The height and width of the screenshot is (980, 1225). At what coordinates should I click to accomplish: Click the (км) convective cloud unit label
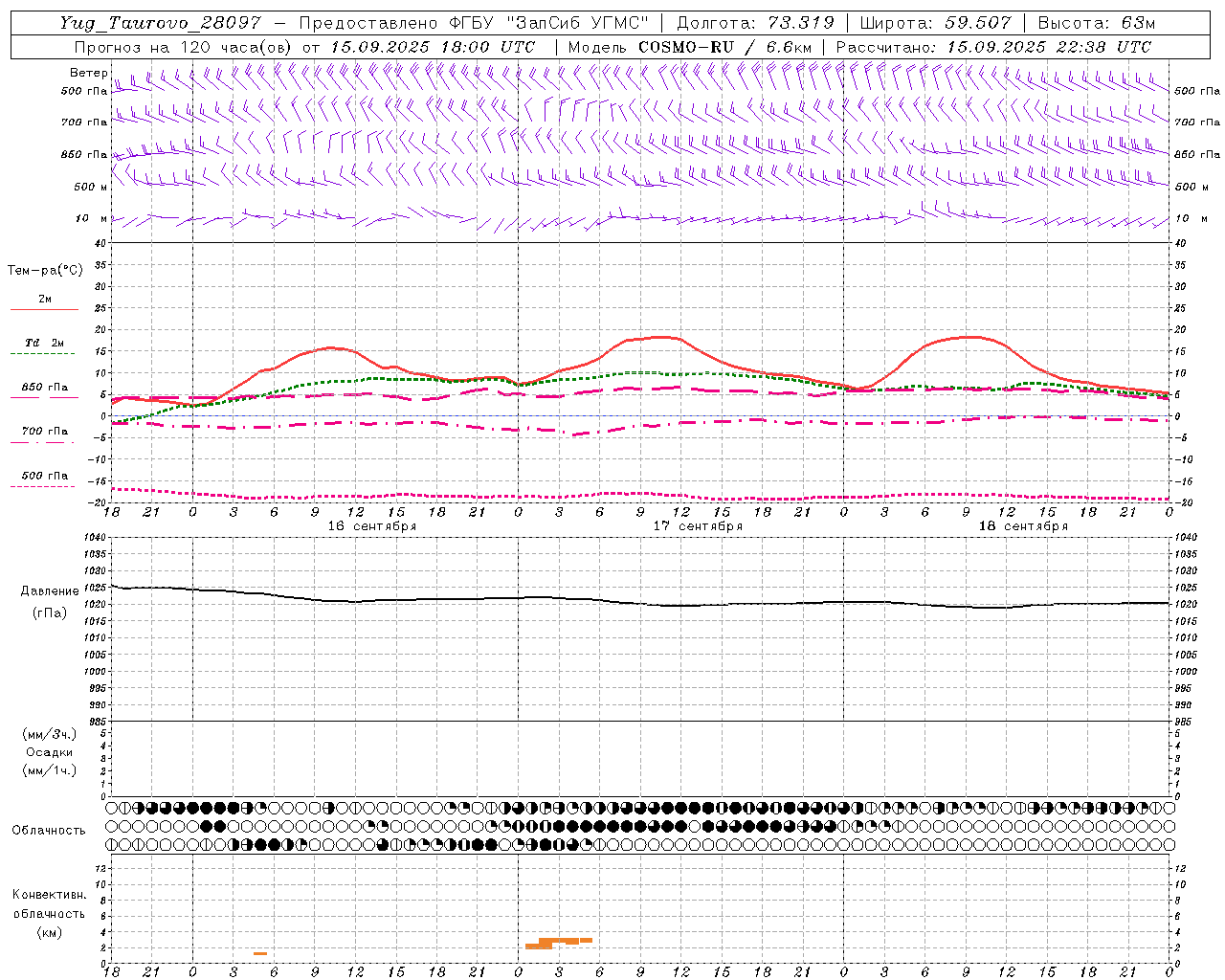[x=50, y=932]
